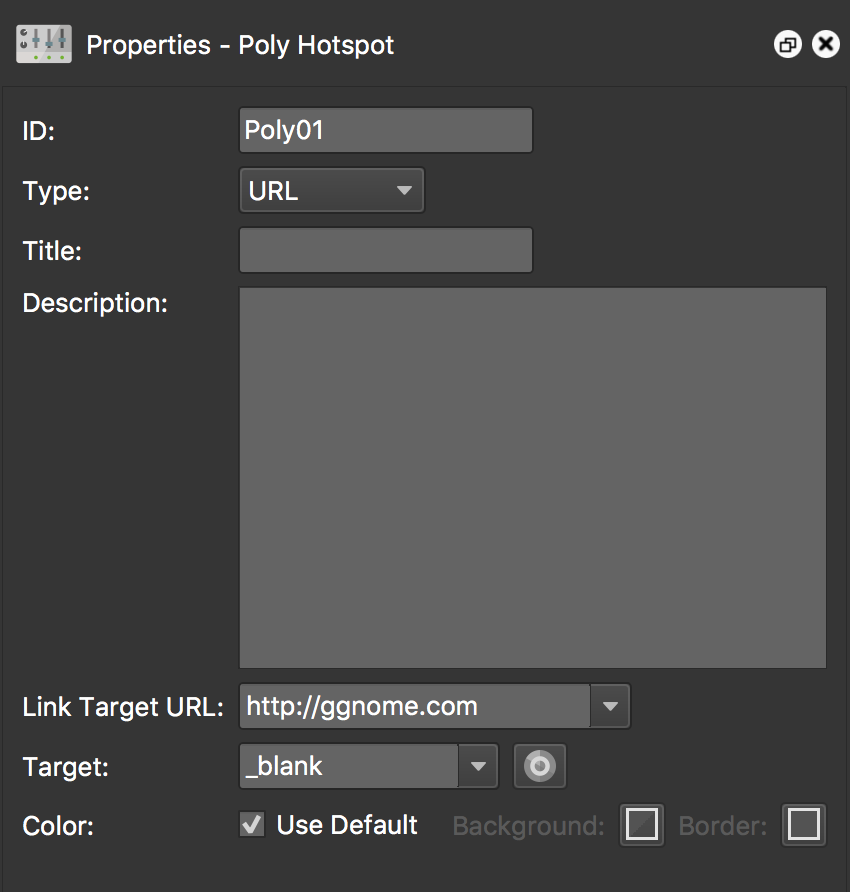Click into the empty Title field
Viewport: 850px width, 892px height.
(x=386, y=250)
